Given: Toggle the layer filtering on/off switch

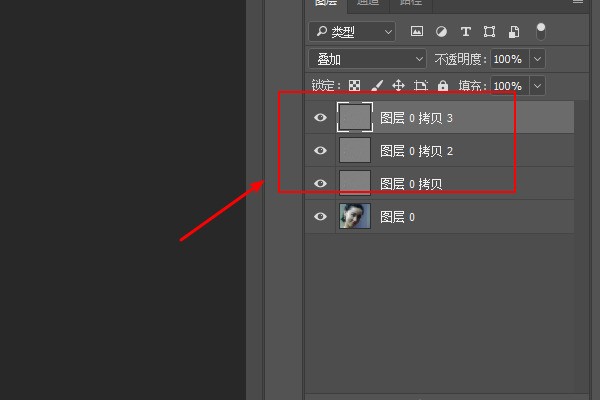Looking at the screenshot, I should [x=541, y=31].
